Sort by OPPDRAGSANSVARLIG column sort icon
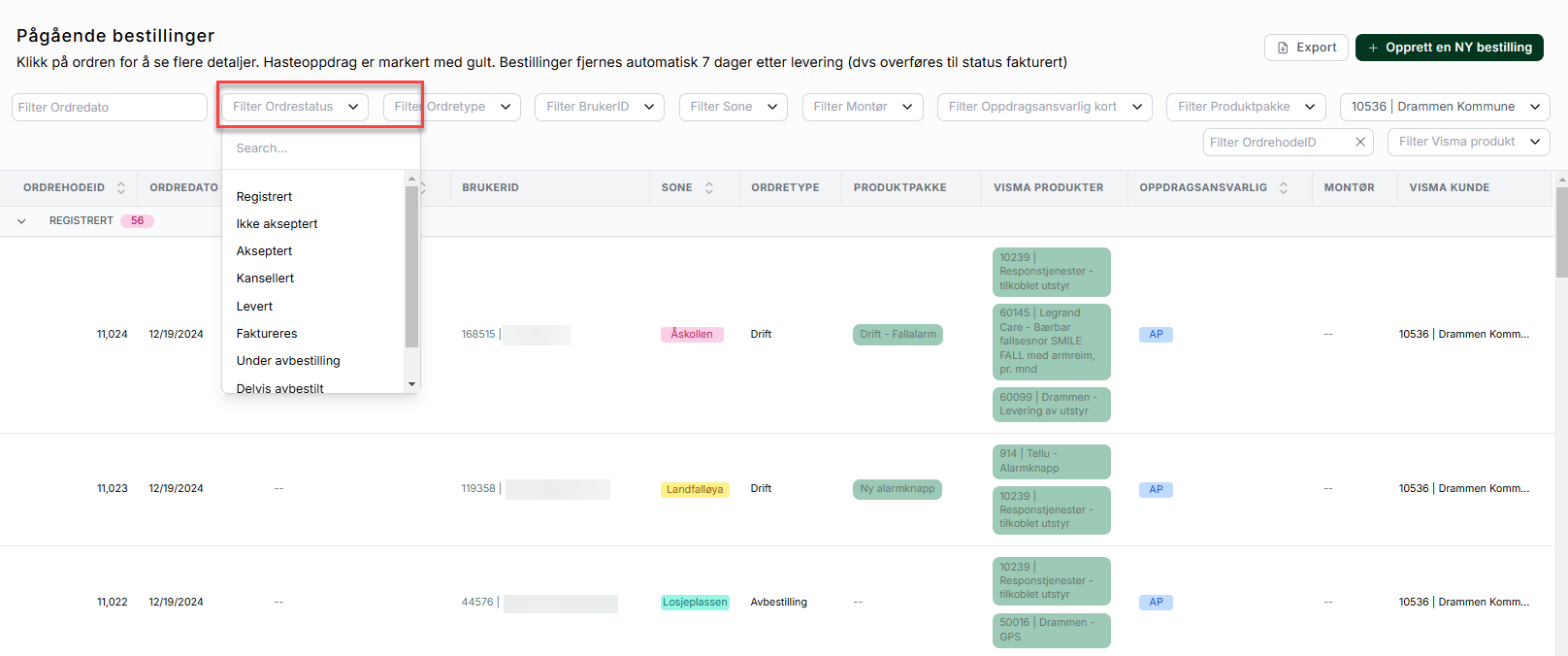 point(1284,188)
